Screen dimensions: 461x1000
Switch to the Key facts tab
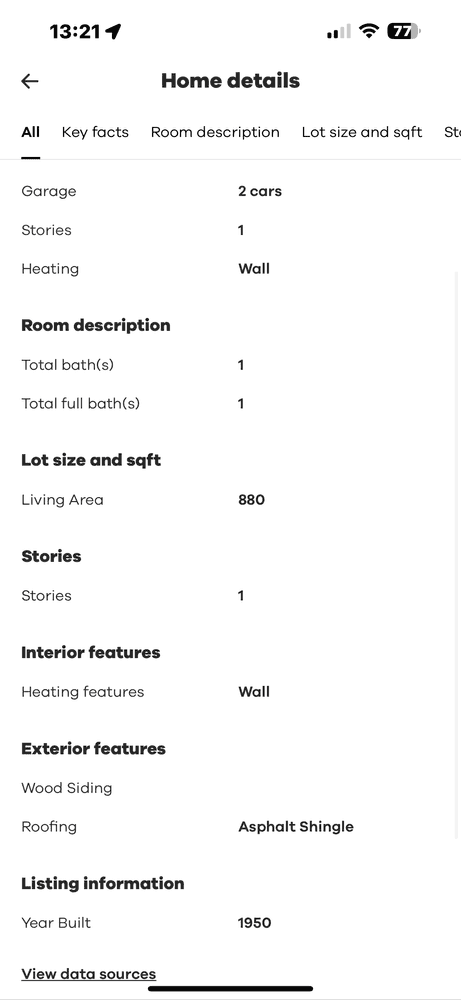click(95, 132)
